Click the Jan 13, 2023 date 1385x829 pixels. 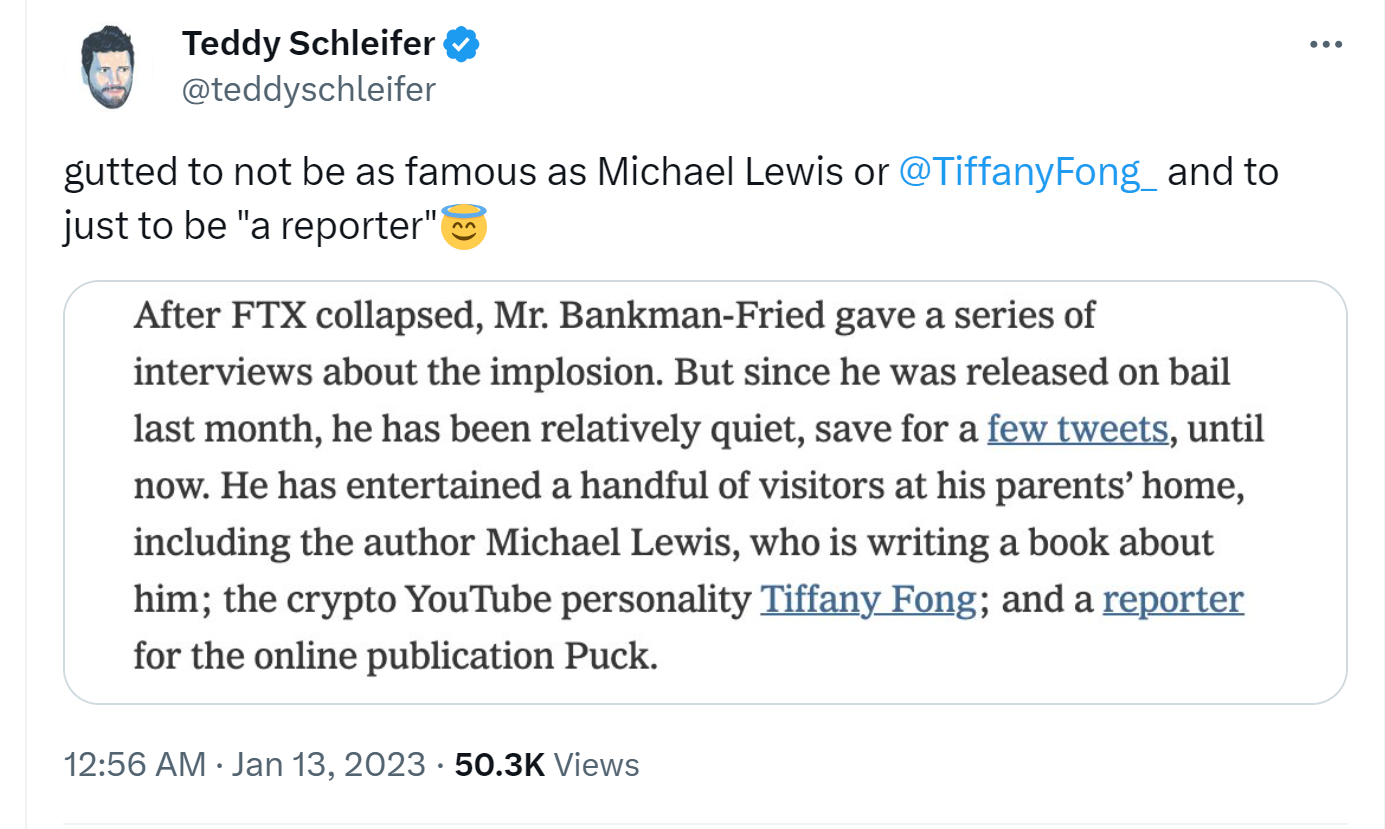[329, 765]
